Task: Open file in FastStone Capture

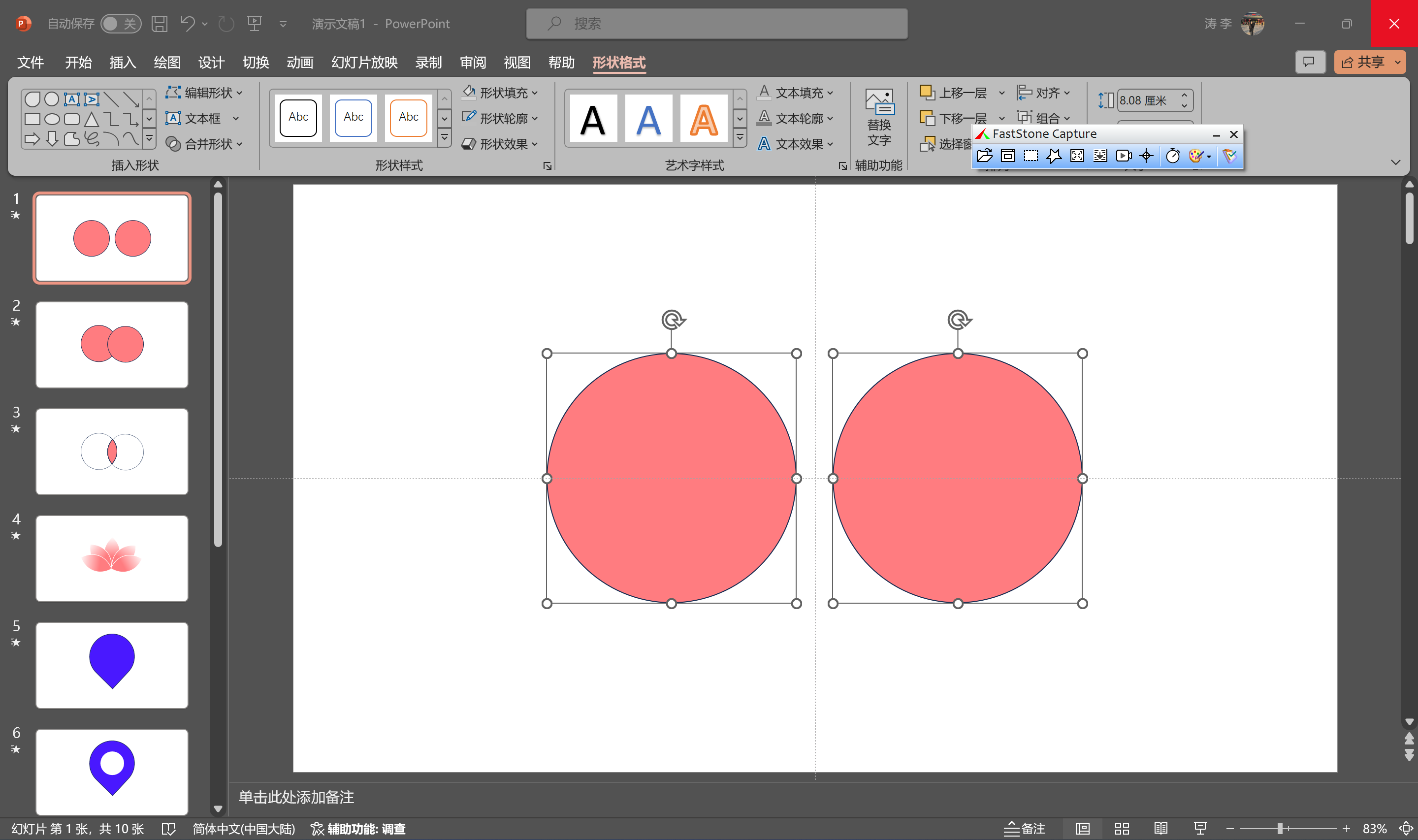Action: point(984,156)
